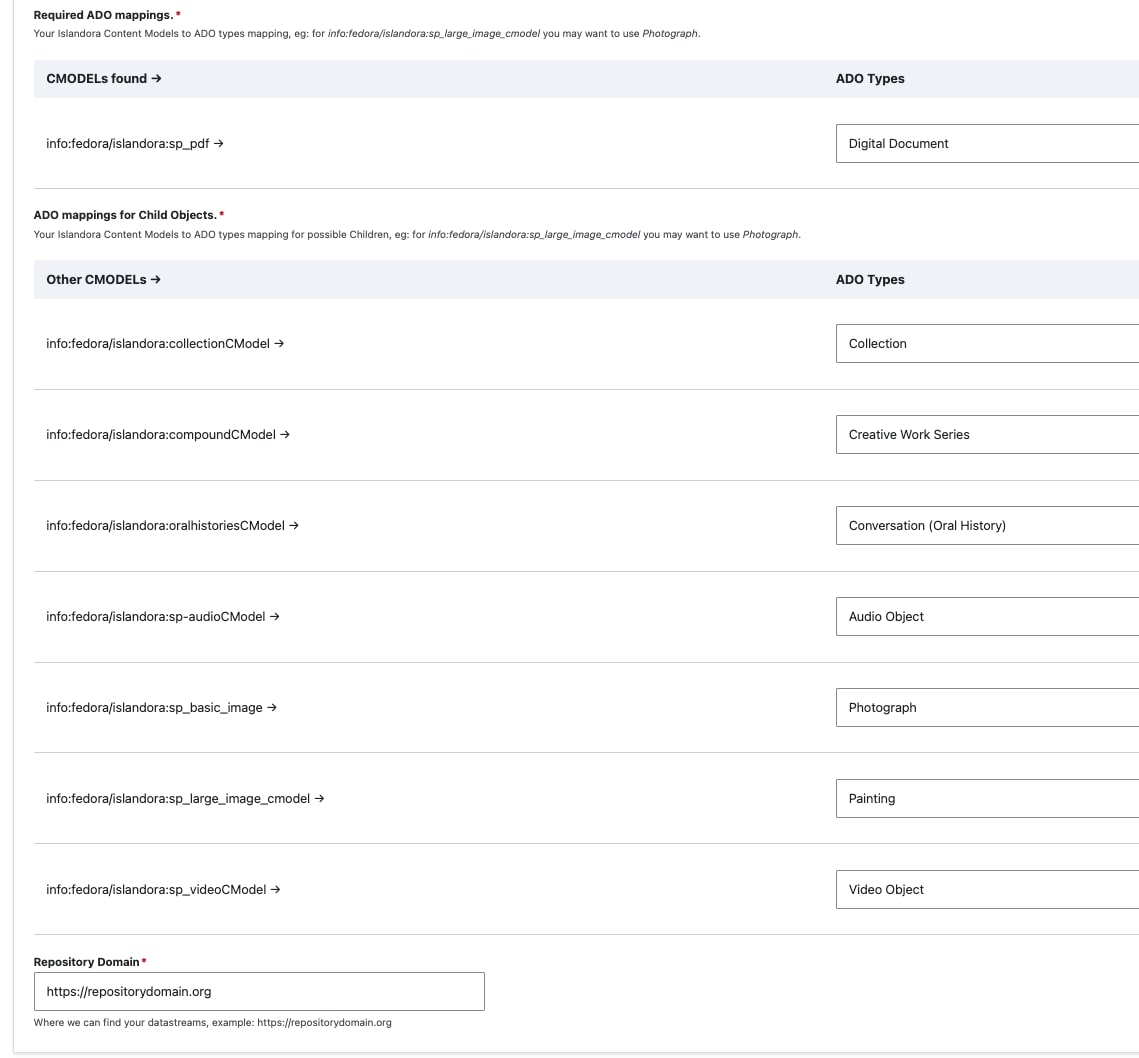This screenshot has width=1139, height=1058.
Task: Click the Repository Domain text field
Action: coord(259,991)
